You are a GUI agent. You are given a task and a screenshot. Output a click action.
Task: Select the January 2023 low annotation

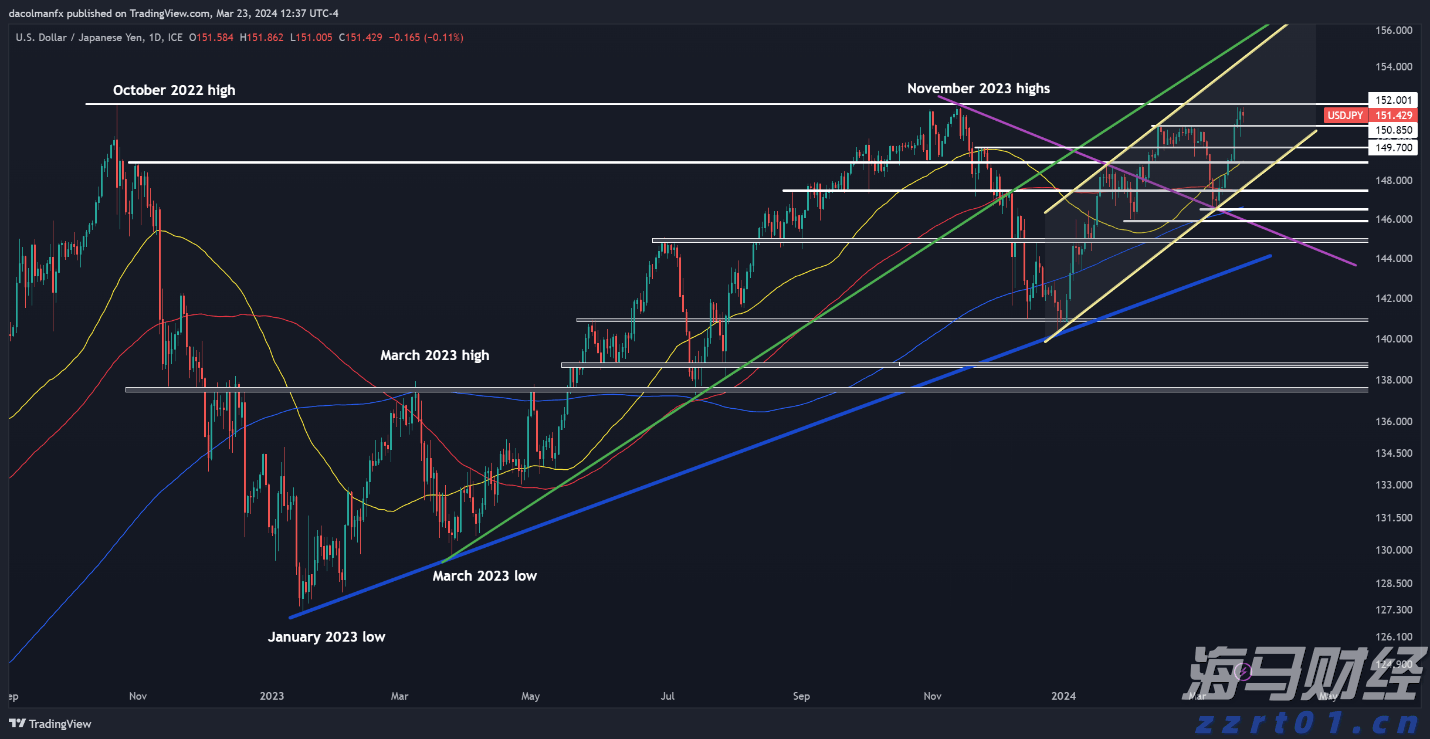pyautogui.click(x=326, y=636)
